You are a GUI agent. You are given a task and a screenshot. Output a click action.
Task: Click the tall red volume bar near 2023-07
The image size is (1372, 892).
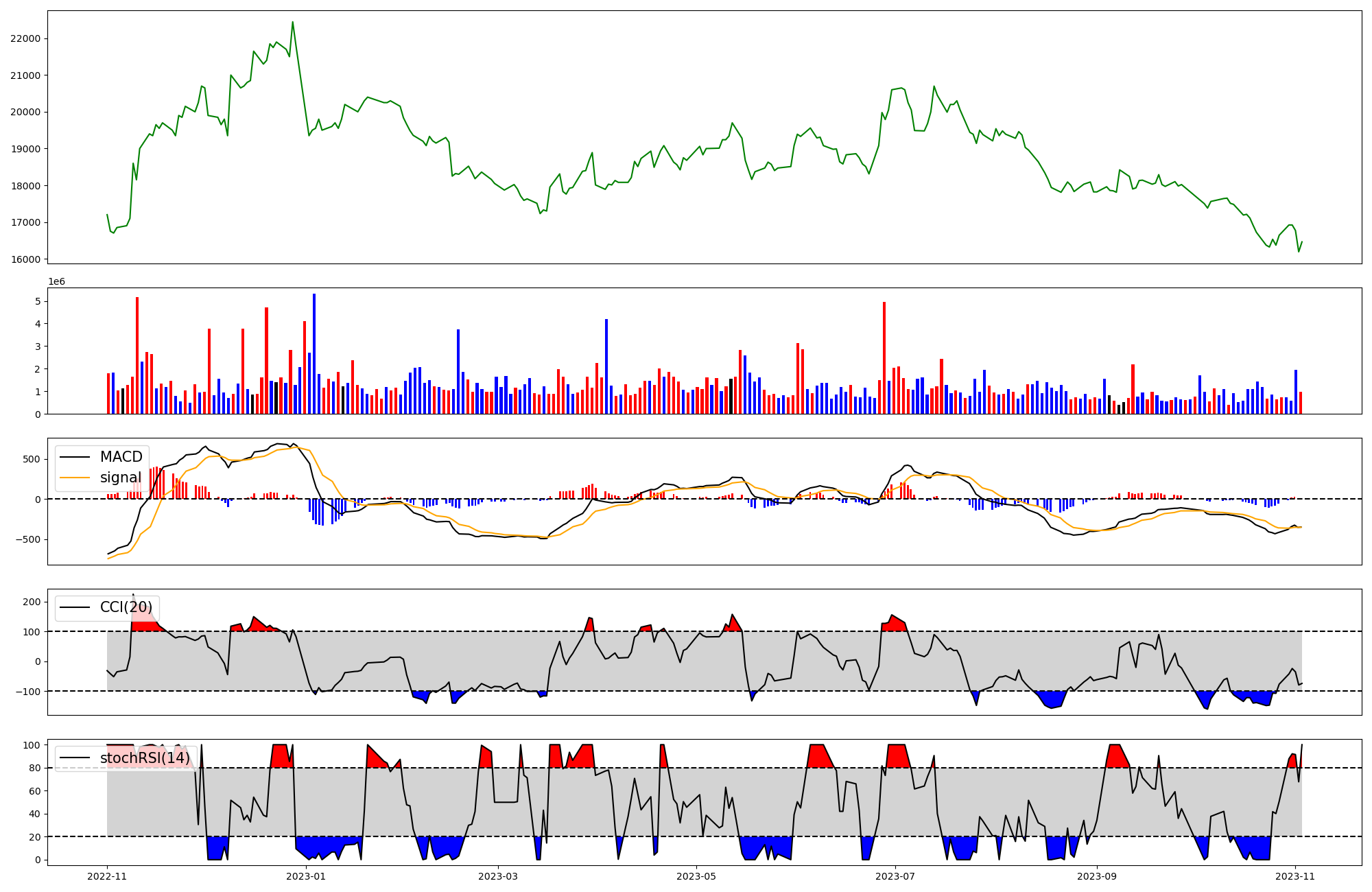click(x=884, y=357)
